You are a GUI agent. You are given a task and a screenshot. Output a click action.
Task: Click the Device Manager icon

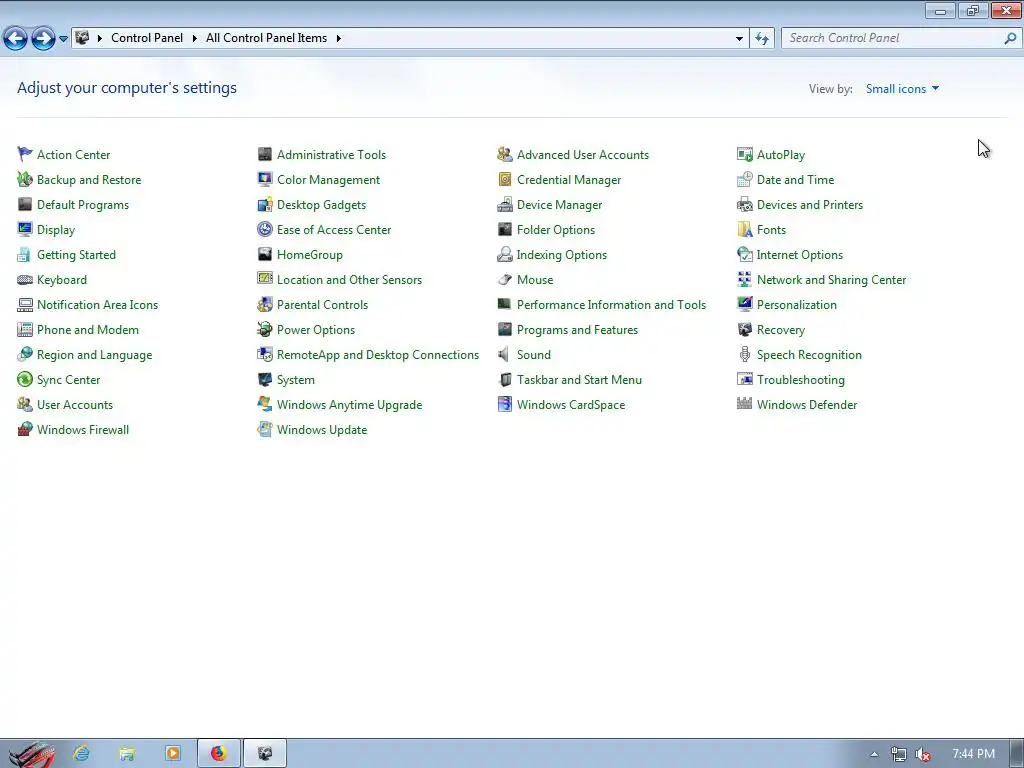click(x=505, y=204)
